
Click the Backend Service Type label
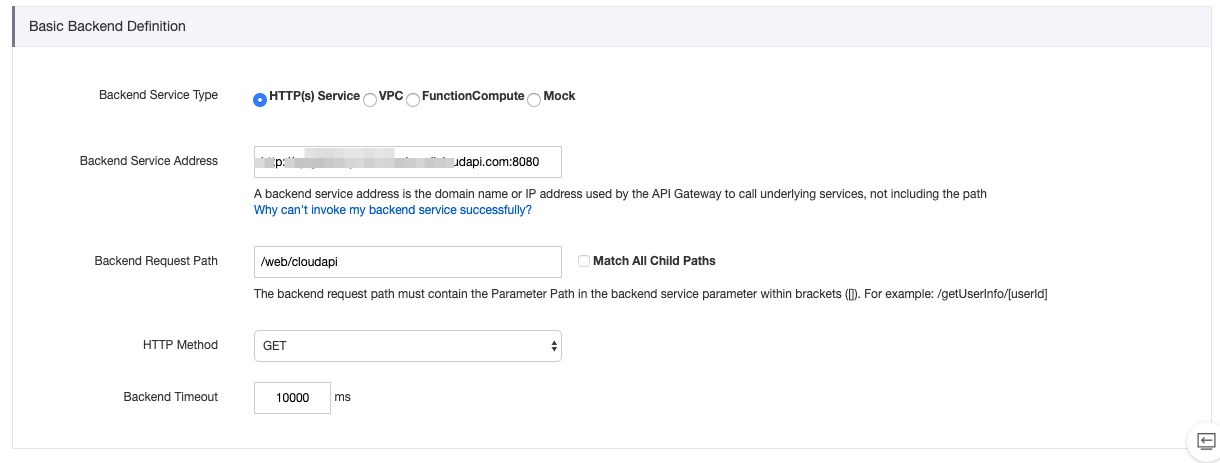[x=158, y=95]
